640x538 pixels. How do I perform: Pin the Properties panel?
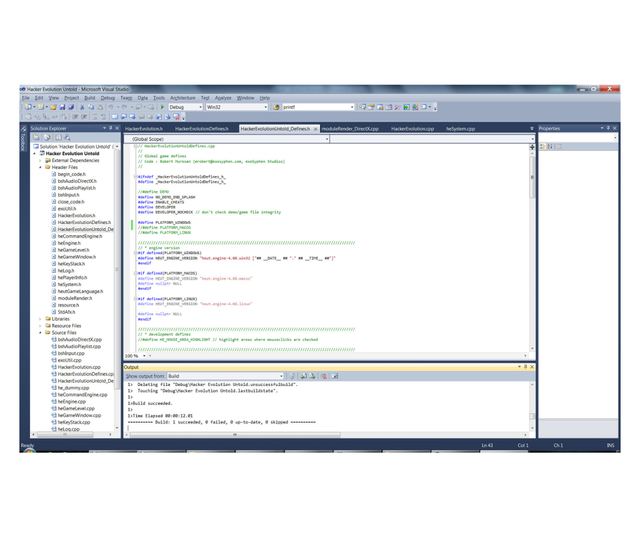[x=608, y=128]
